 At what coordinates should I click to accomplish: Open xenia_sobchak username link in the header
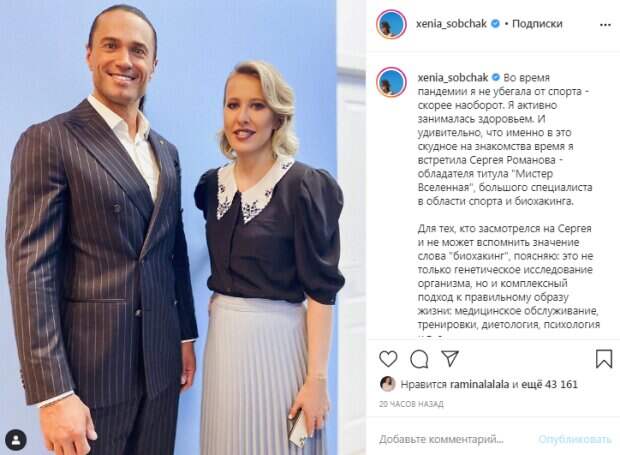click(x=451, y=24)
